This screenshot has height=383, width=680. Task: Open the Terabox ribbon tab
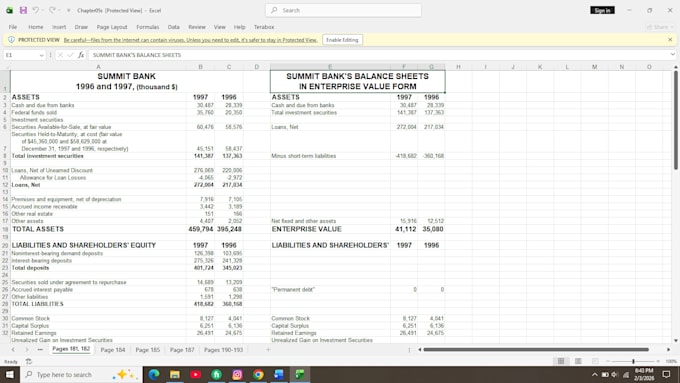(264, 27)
